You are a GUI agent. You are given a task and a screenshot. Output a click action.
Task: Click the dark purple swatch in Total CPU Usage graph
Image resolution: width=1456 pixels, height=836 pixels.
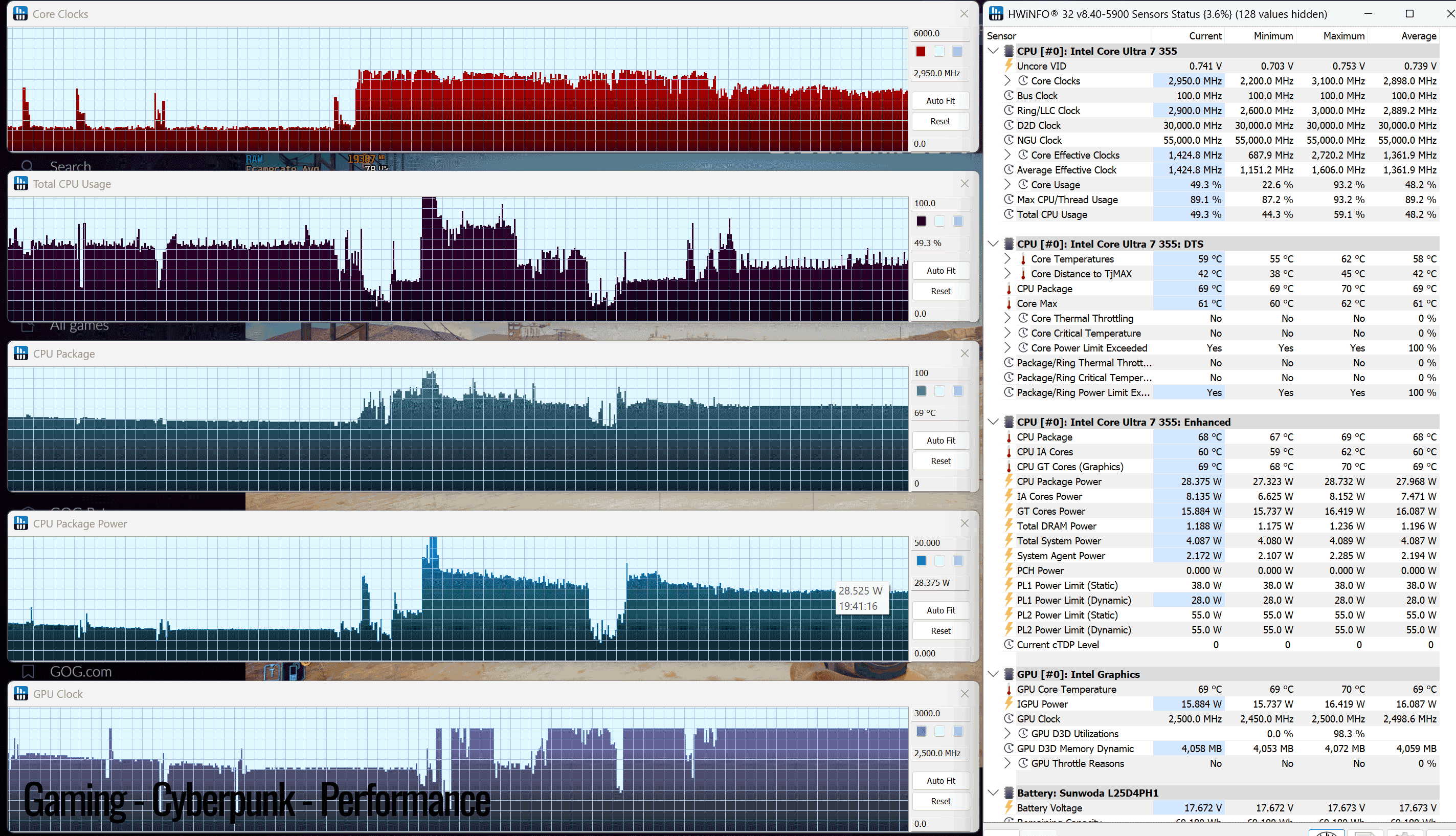pos(921,221)
